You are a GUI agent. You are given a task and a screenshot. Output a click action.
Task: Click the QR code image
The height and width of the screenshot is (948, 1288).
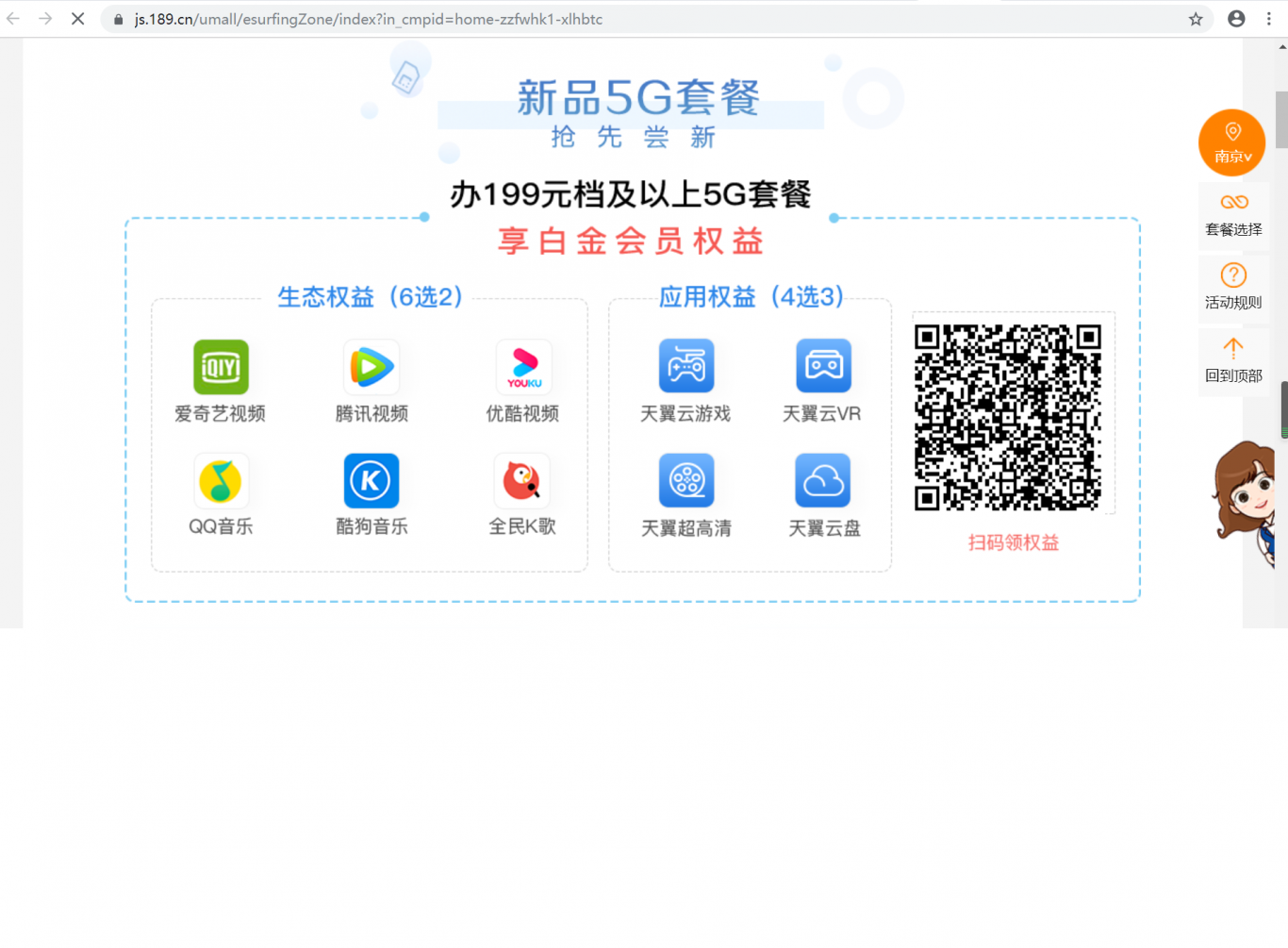pyautogui.click(x=1008, y=418)
